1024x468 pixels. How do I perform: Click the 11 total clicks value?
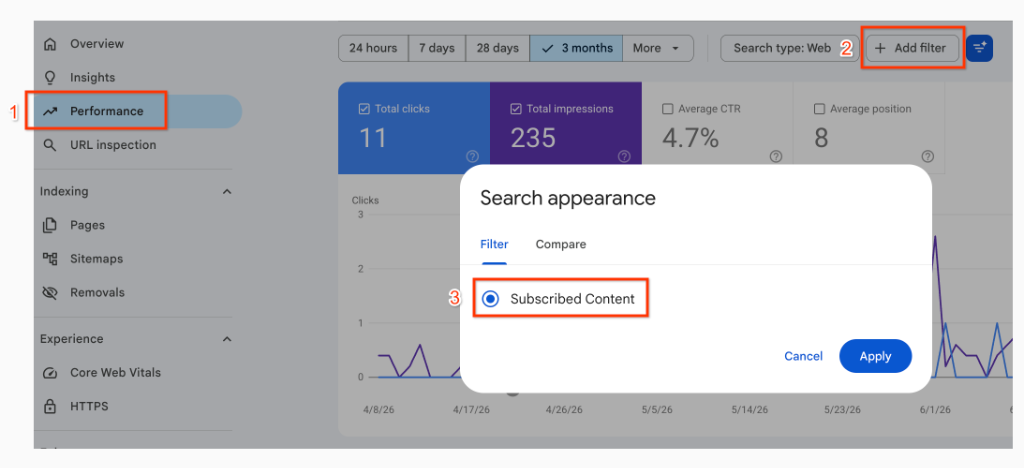pos(373,138)
